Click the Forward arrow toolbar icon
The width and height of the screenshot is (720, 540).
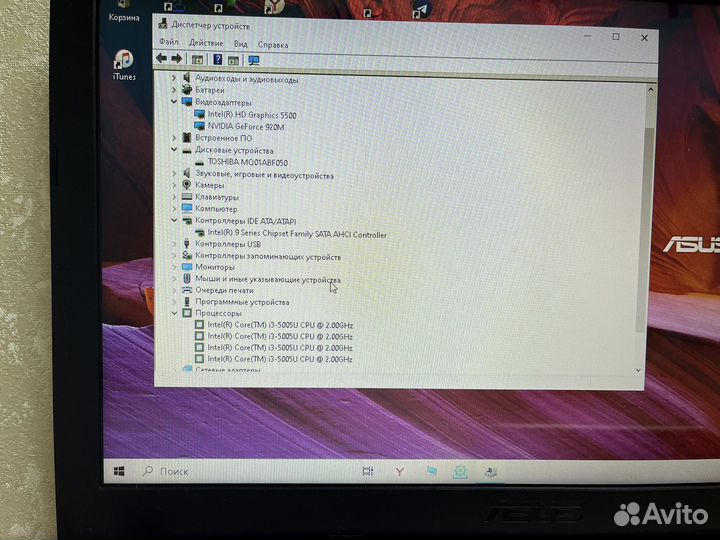[177, 58]
